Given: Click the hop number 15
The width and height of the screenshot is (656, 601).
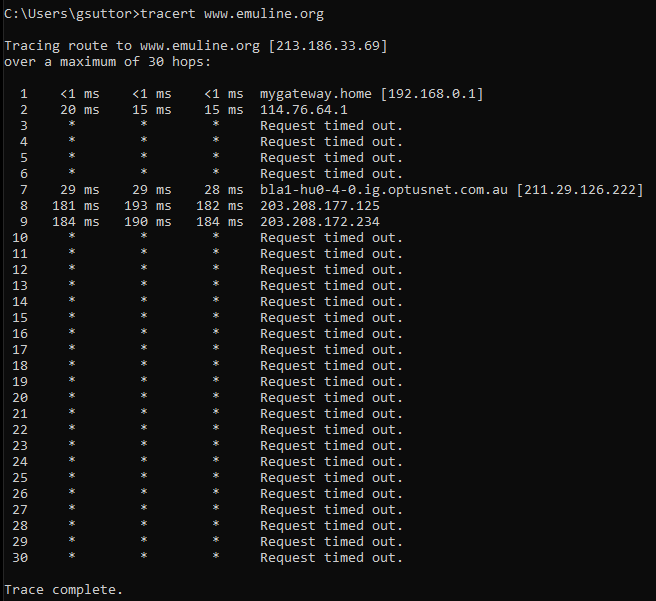Looking at the screenshot, I should 20,318.
